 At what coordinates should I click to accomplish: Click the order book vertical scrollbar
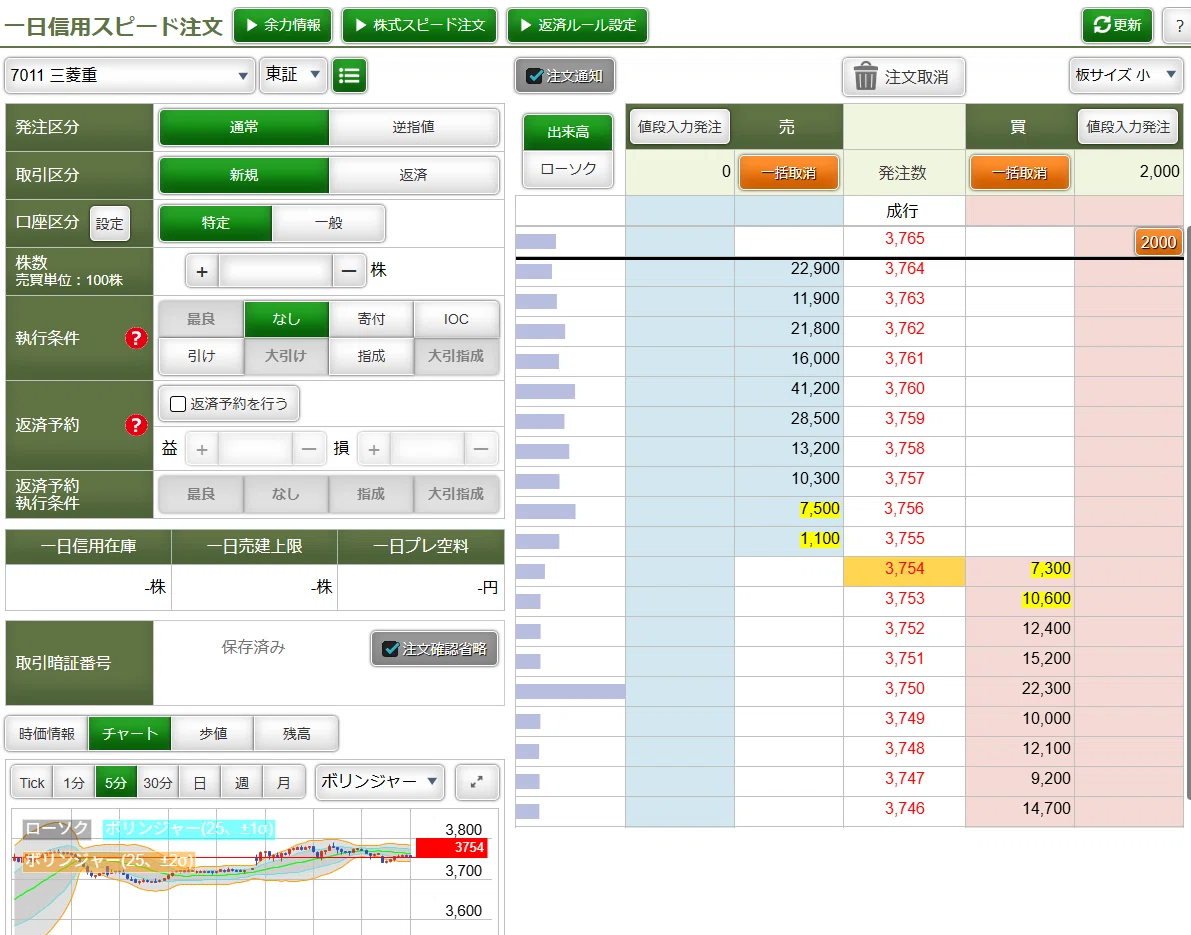(1187, 513)
